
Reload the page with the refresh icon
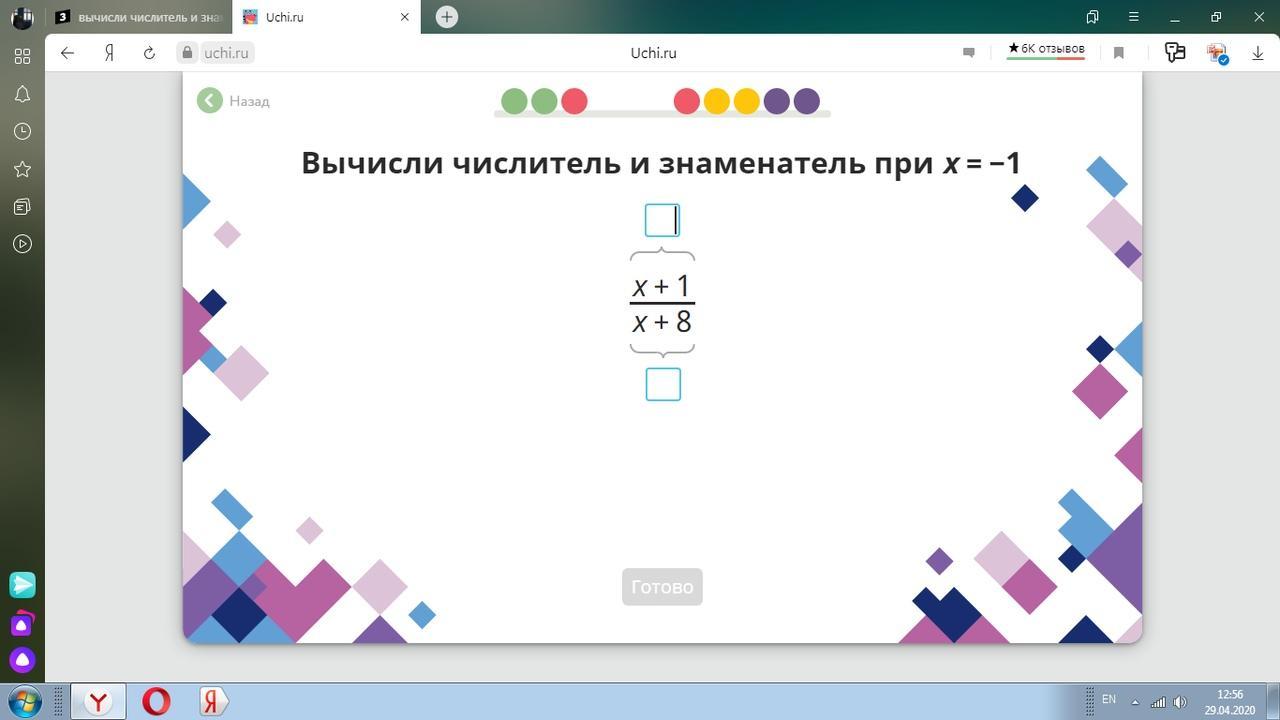pyautogui.click(x=149, y=53)
